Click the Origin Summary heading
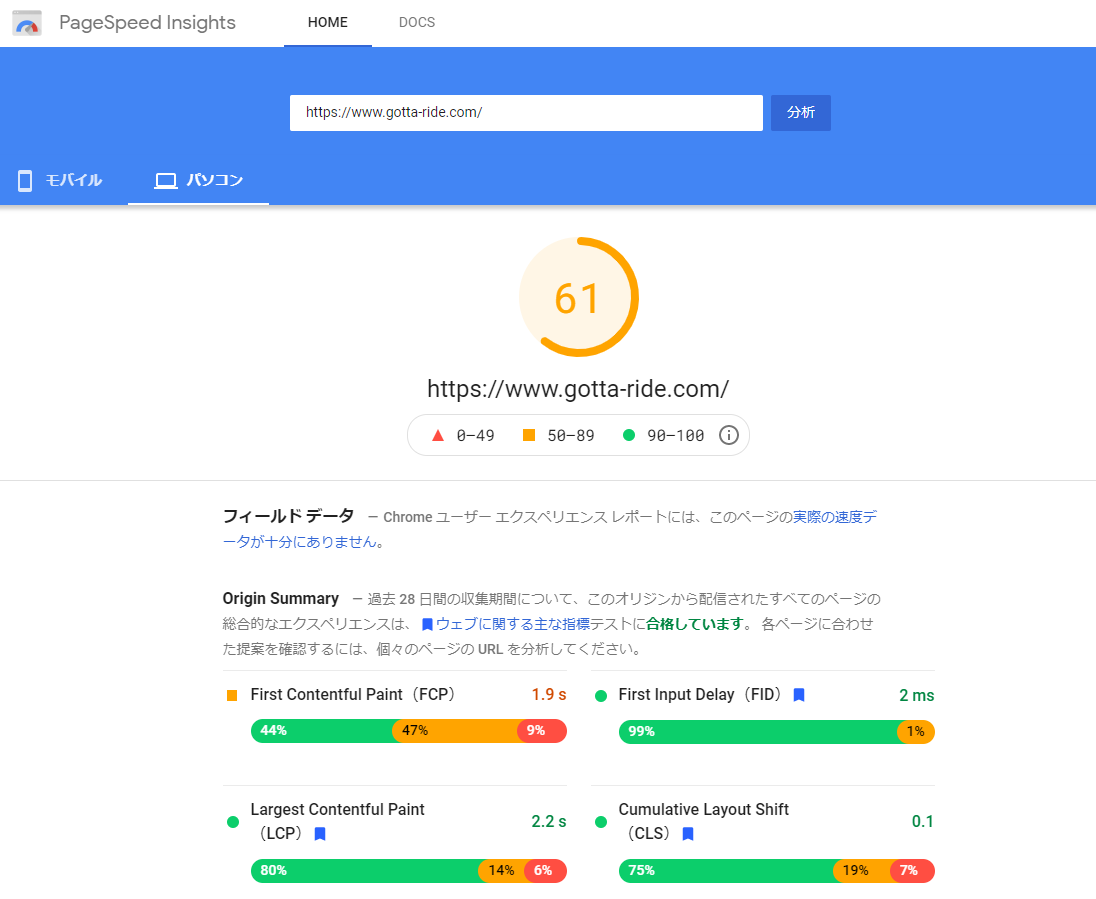This screenshot has height=899, width=1096. (x=280, y=599)
